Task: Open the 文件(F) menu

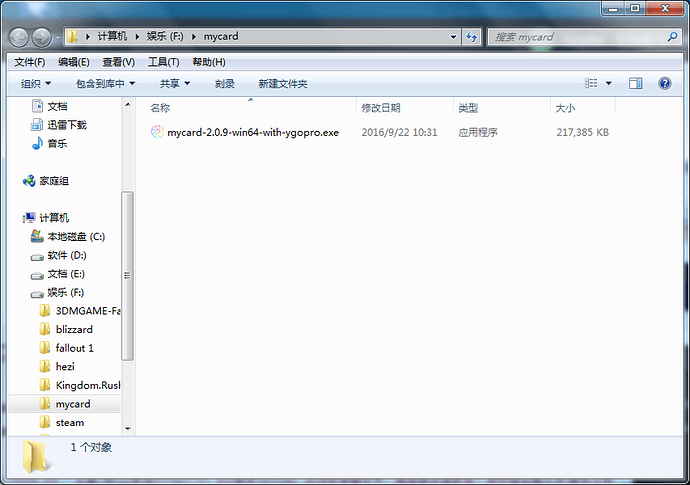Action: pos(29,62)
